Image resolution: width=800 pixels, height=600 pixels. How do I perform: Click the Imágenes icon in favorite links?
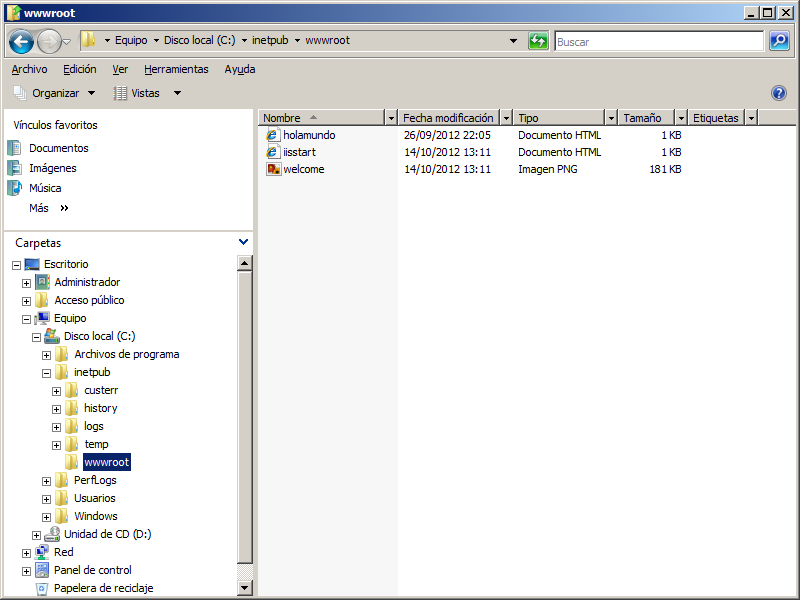pyautogui.click(x=14, y=167)
